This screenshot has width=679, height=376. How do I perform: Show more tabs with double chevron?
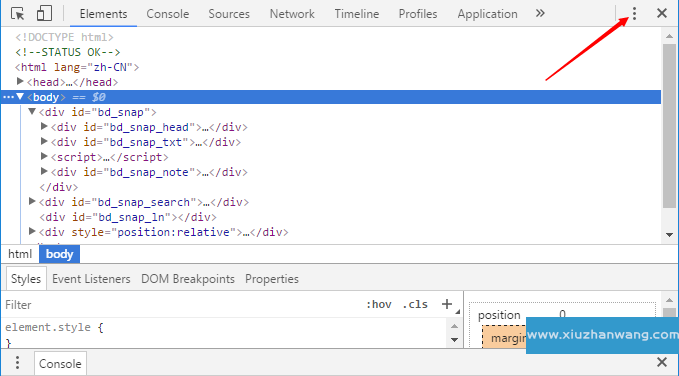[540, 13]
